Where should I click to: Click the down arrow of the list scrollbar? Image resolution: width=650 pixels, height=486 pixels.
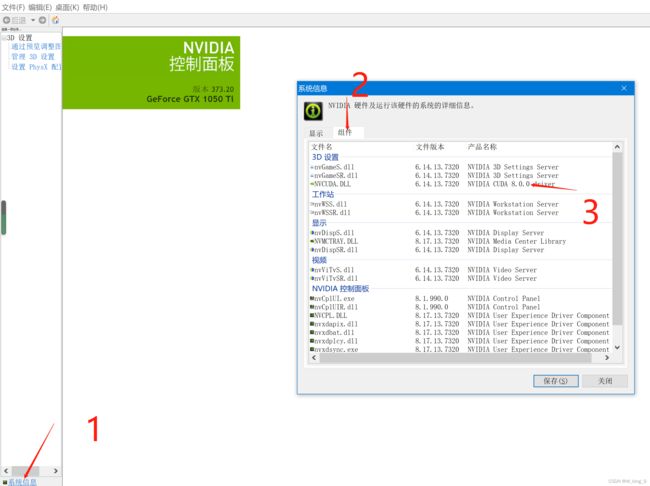(x=617, y=347)
